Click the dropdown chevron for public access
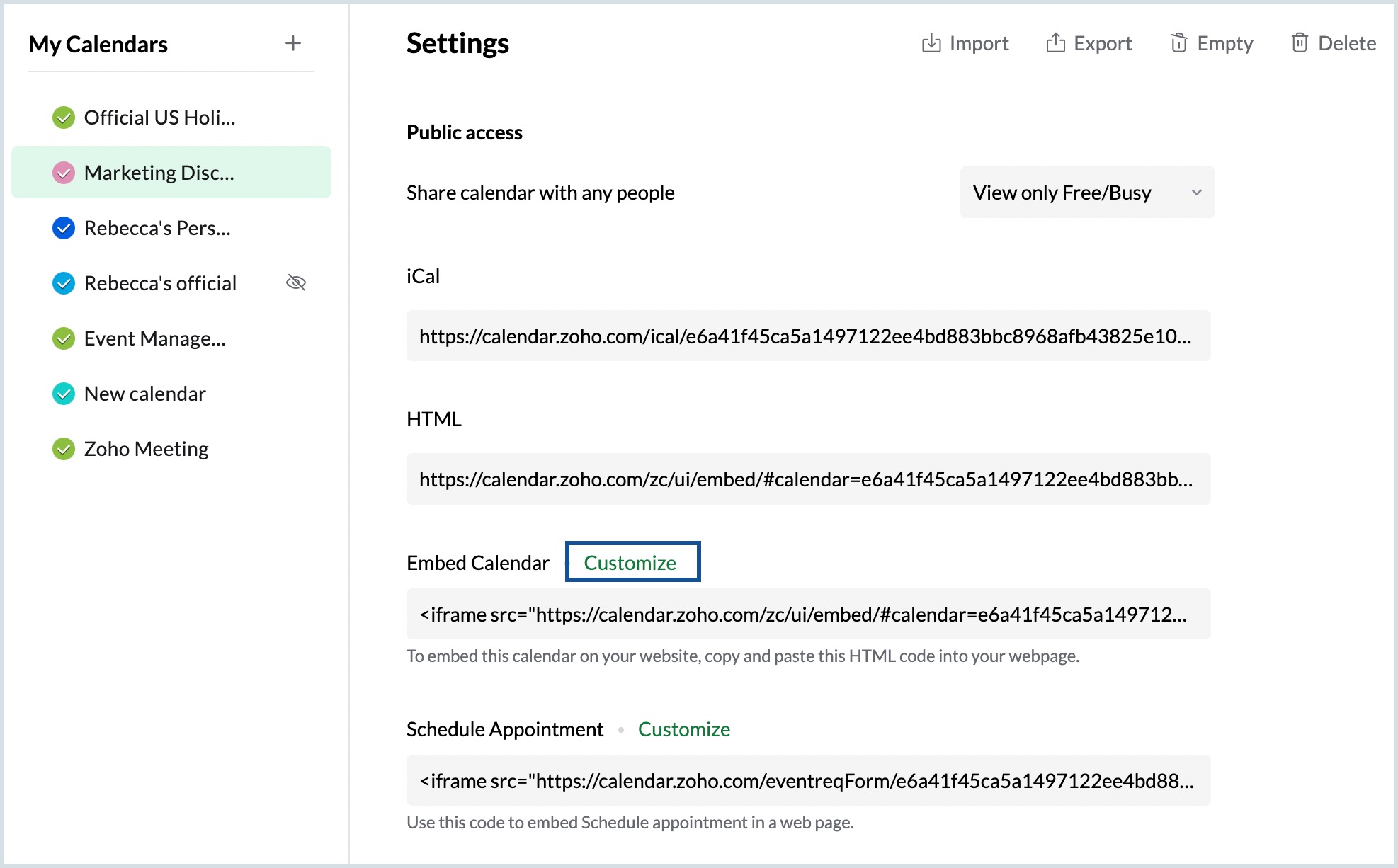The image size is (1398, 868). [x=1196, y=193]
